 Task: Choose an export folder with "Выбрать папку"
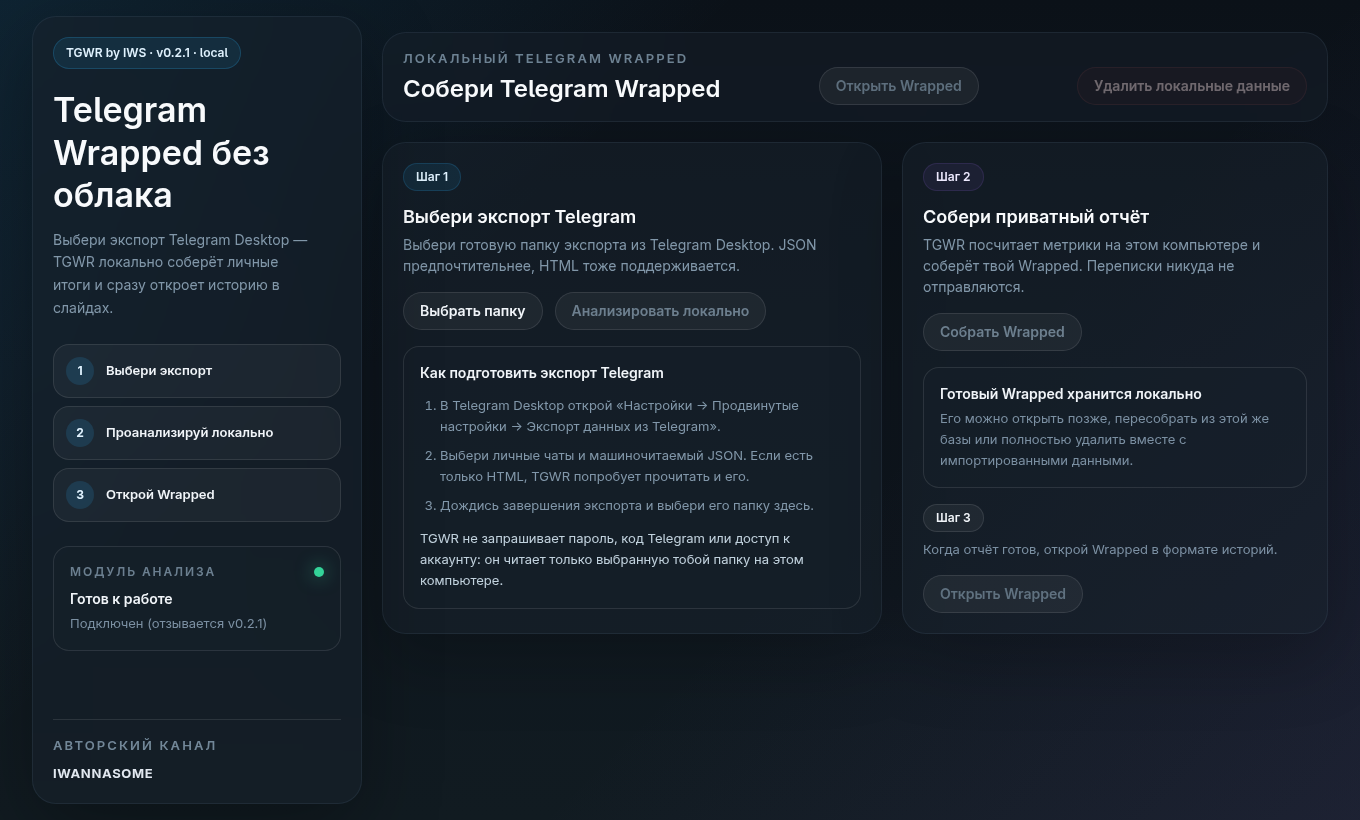(472, 311)
